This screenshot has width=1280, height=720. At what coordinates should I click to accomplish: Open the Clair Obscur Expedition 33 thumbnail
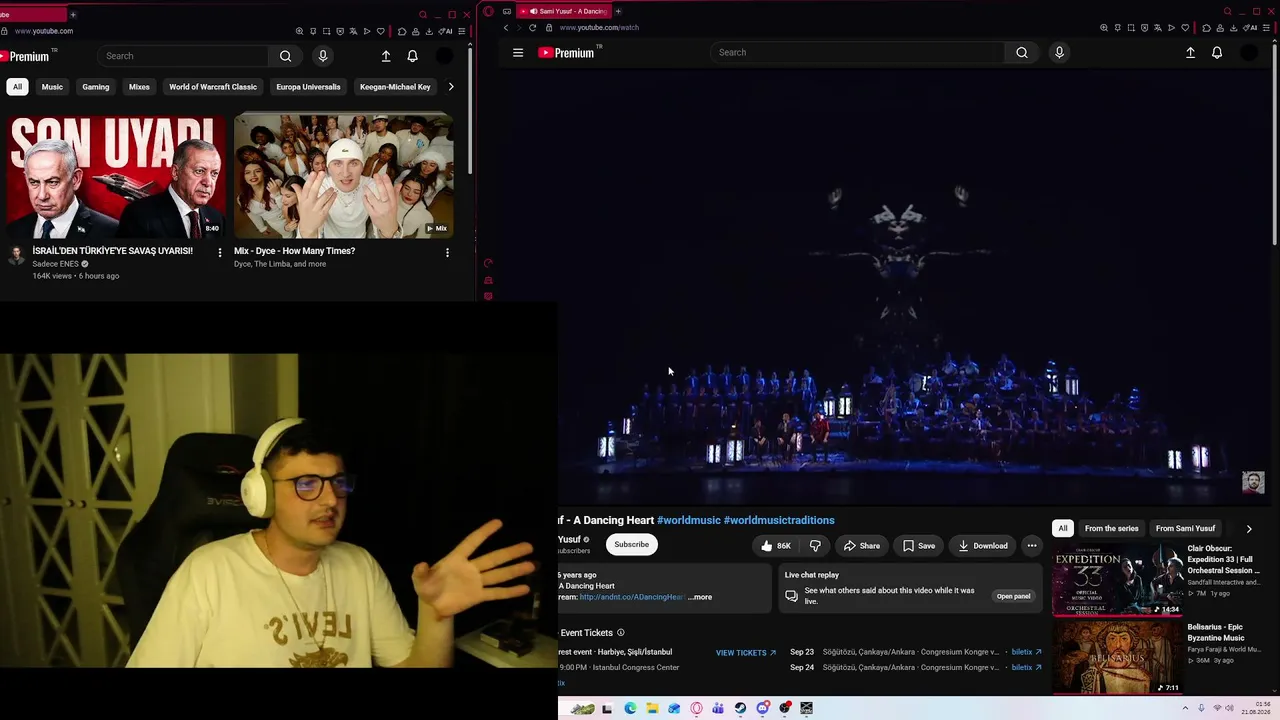[x=1117, y=580]
